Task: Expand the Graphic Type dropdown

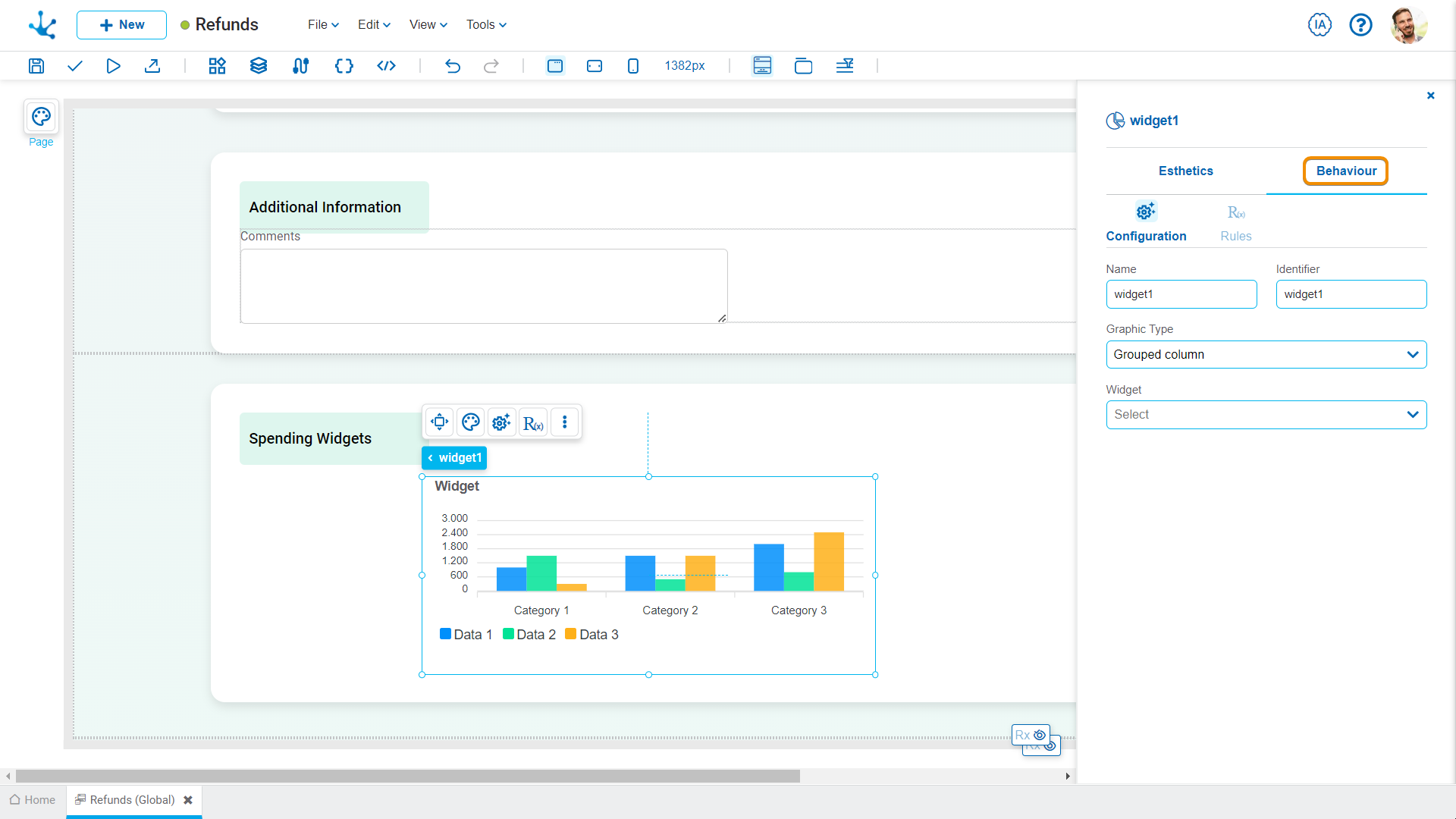Action: [x=1266, y=355]
